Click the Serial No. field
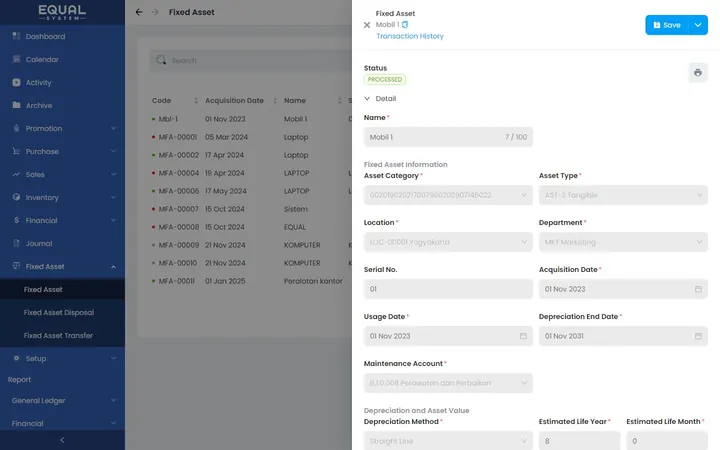The height and width of the screenshot is (450, 720). 448,289
